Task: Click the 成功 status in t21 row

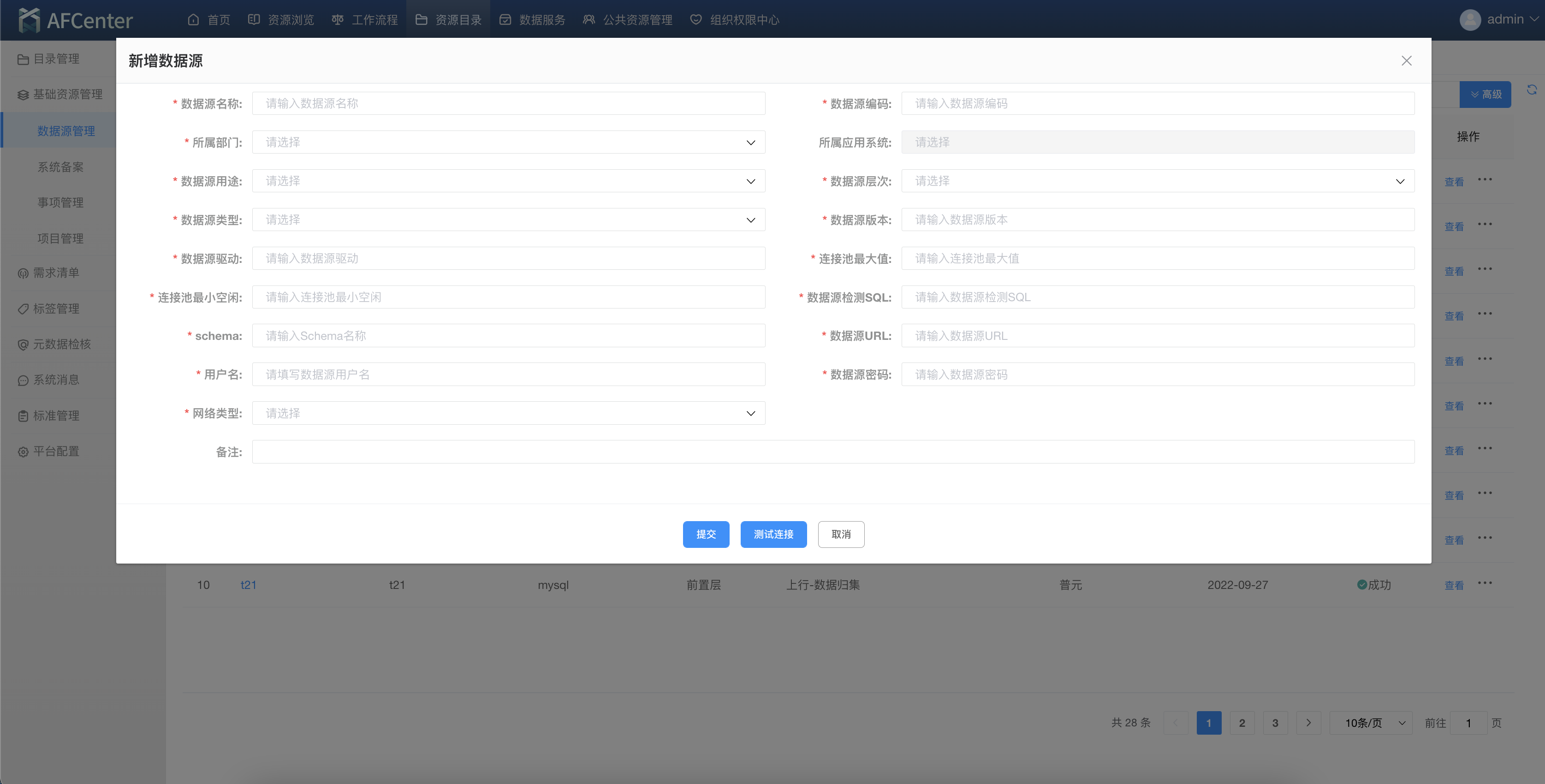Action: tap(1374, 585)
